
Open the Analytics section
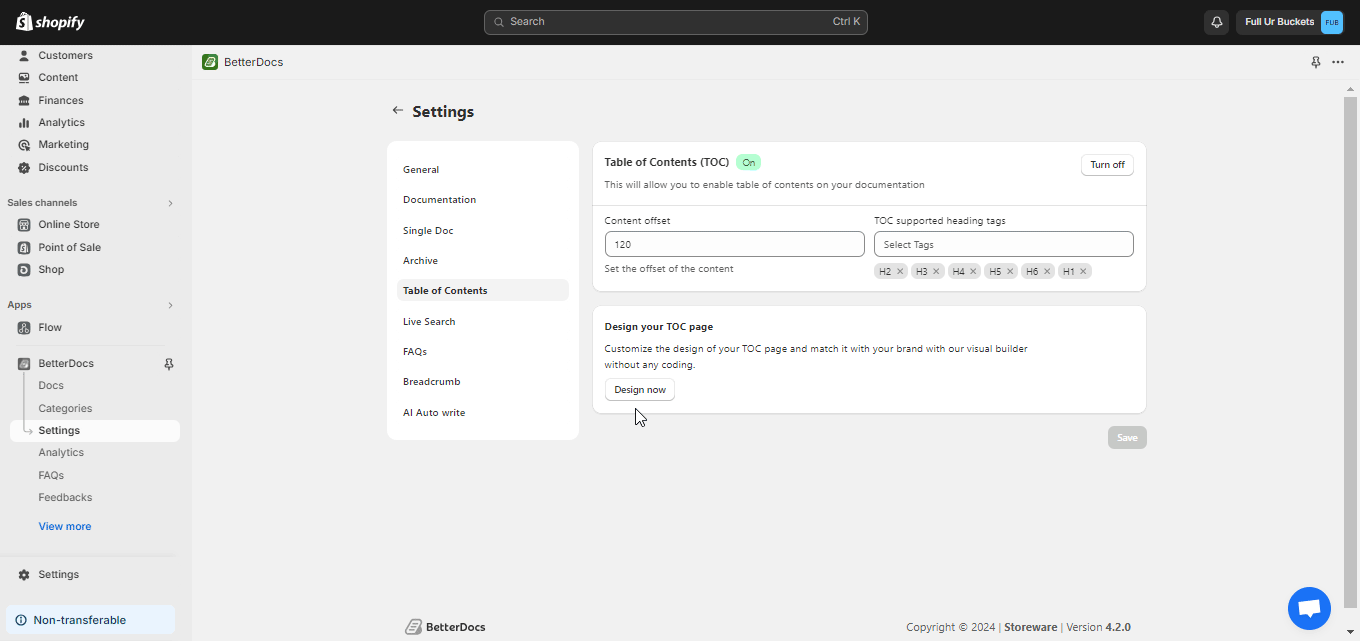(60, 122)
